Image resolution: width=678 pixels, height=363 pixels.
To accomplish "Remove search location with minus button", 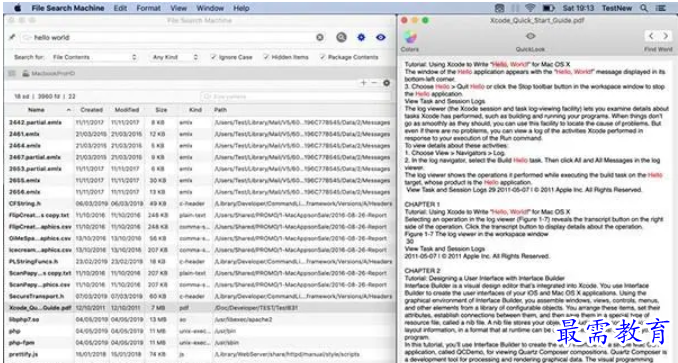I will tap(374, 83).
